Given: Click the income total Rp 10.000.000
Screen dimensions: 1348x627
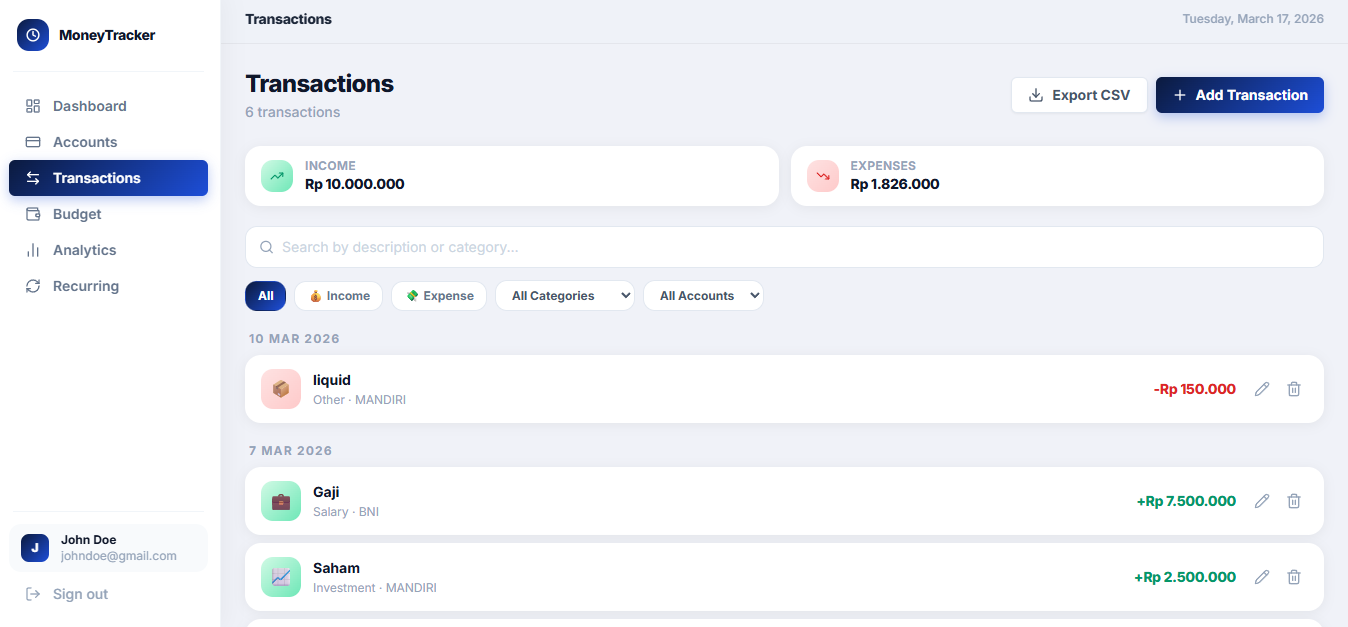Looking at the screenshot, I should point(355,184).
